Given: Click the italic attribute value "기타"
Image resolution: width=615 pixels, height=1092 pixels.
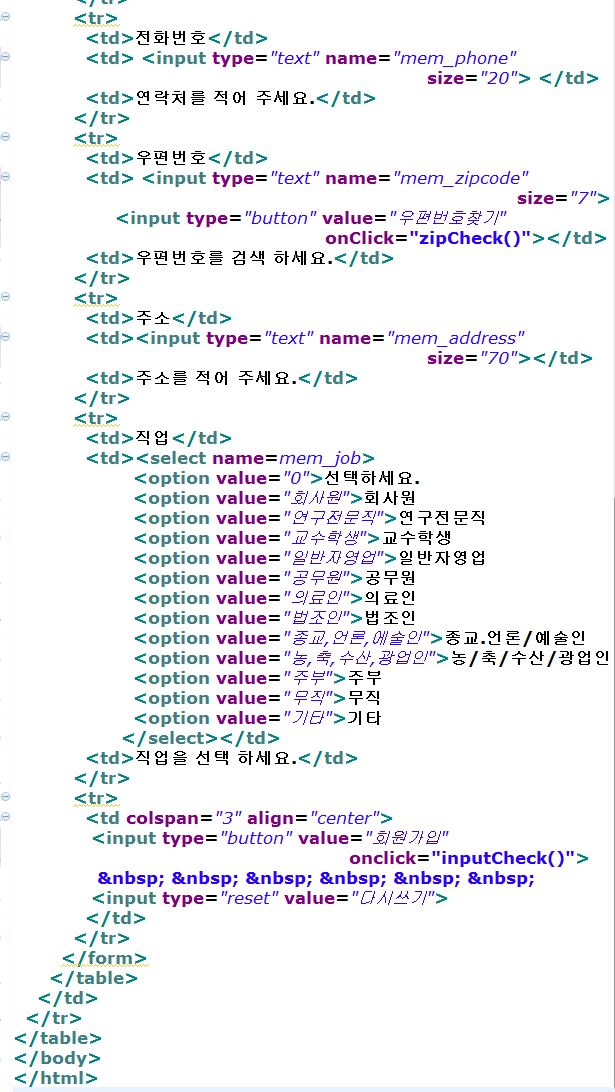Looking at the screenshot, I should click(x=309, y=718).
